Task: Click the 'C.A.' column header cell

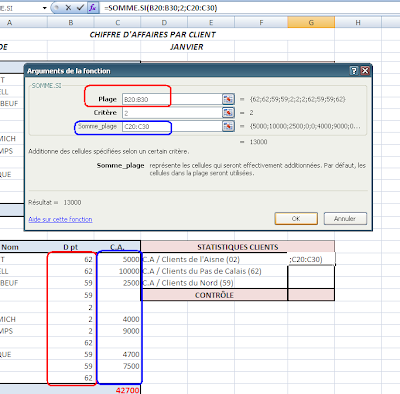Action: coord(117,247)
